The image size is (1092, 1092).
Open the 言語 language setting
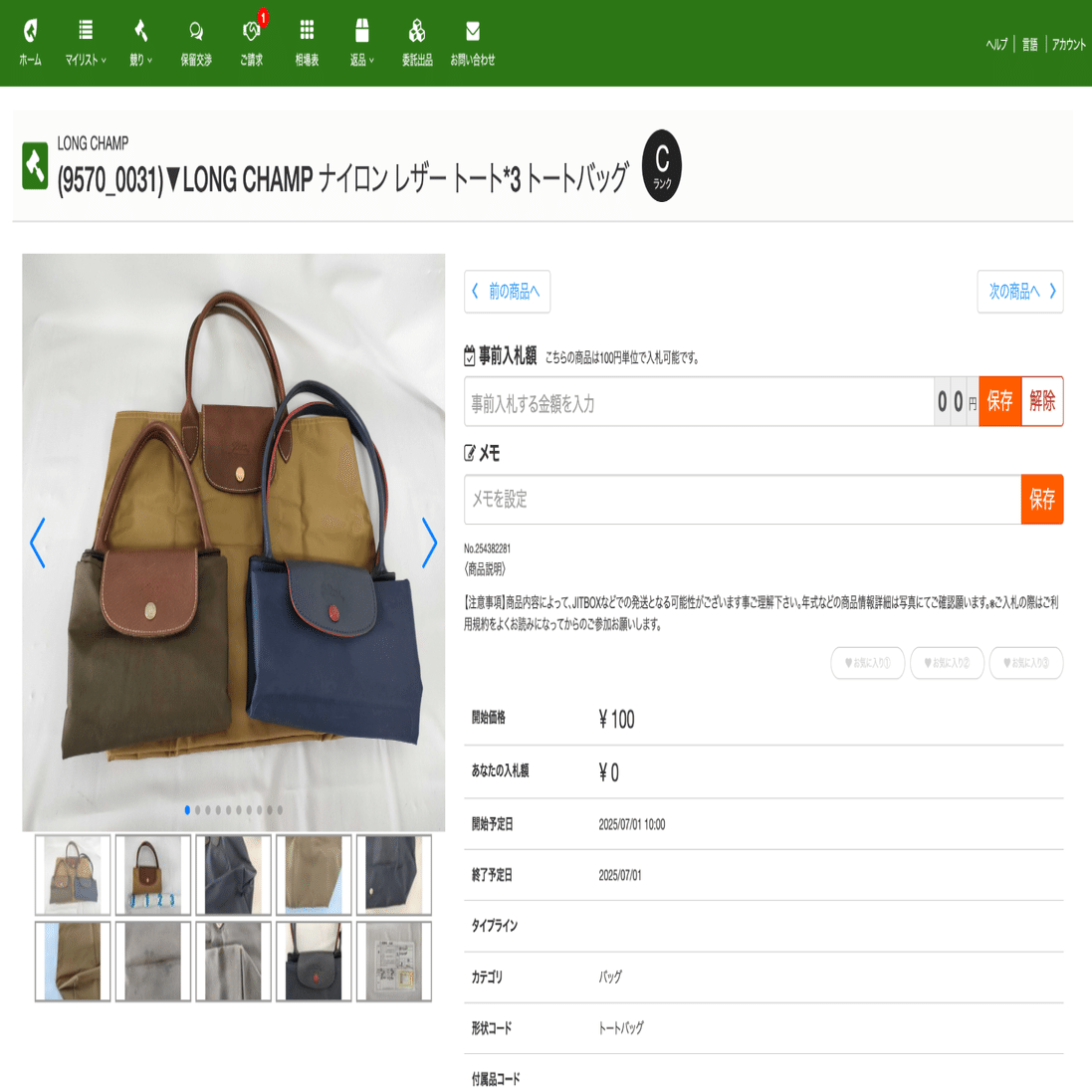1030,45
